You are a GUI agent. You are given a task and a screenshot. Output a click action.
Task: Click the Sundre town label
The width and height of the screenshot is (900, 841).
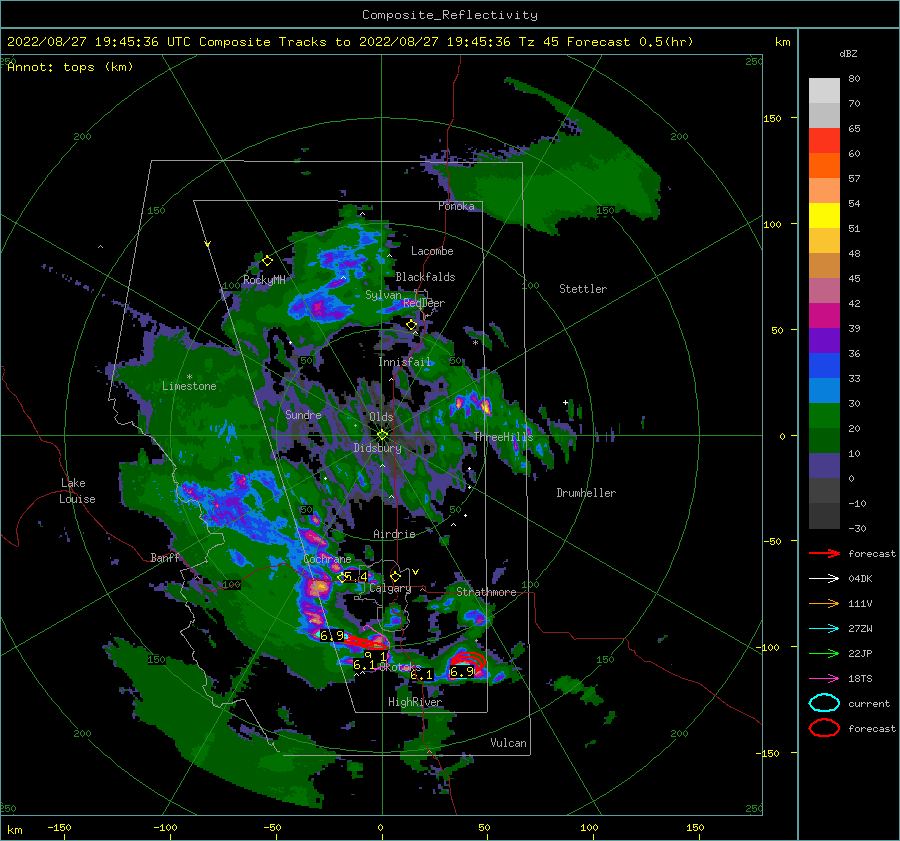(x=303, y=414)
